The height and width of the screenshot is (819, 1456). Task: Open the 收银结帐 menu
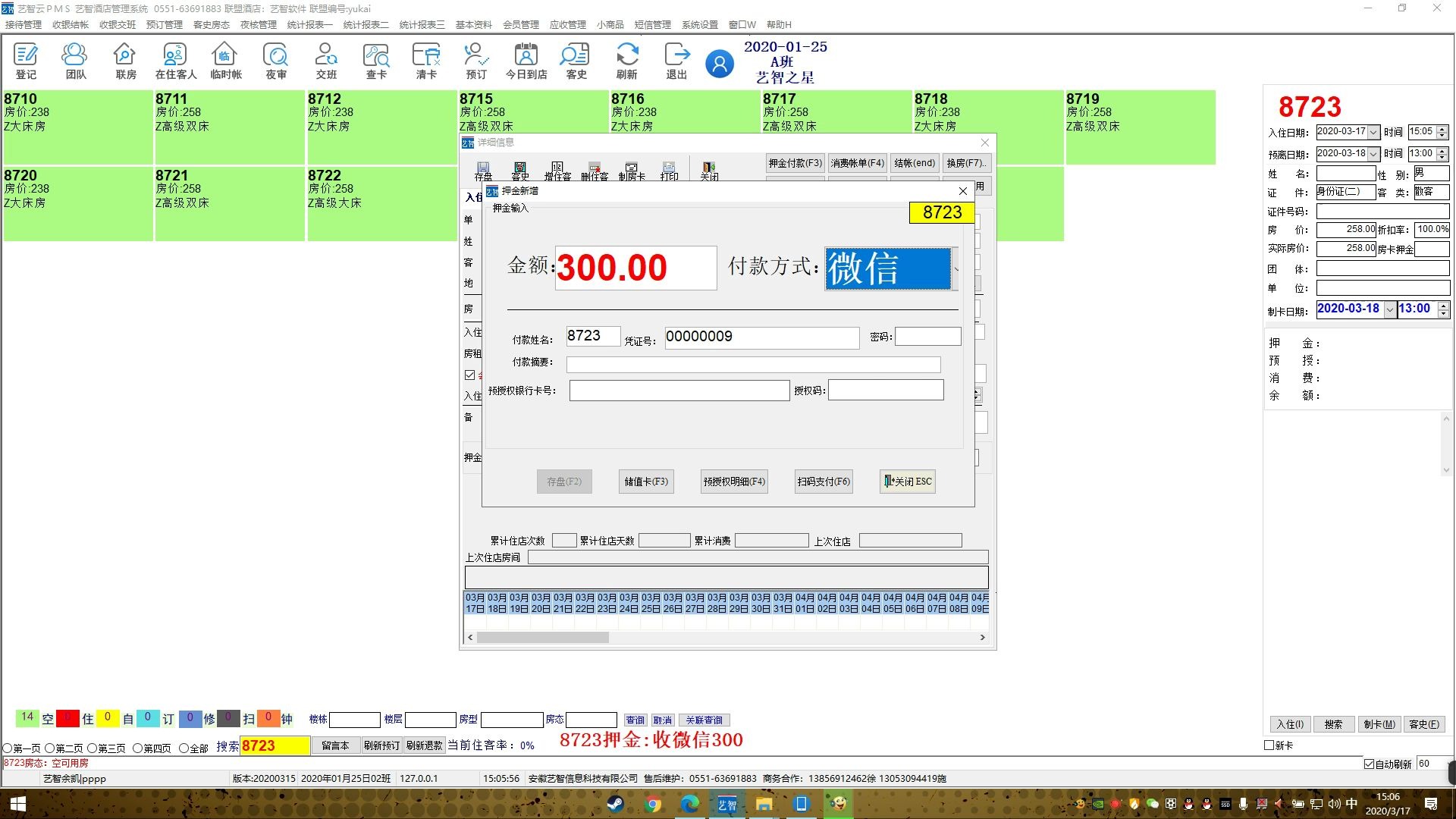coord(71,25)
